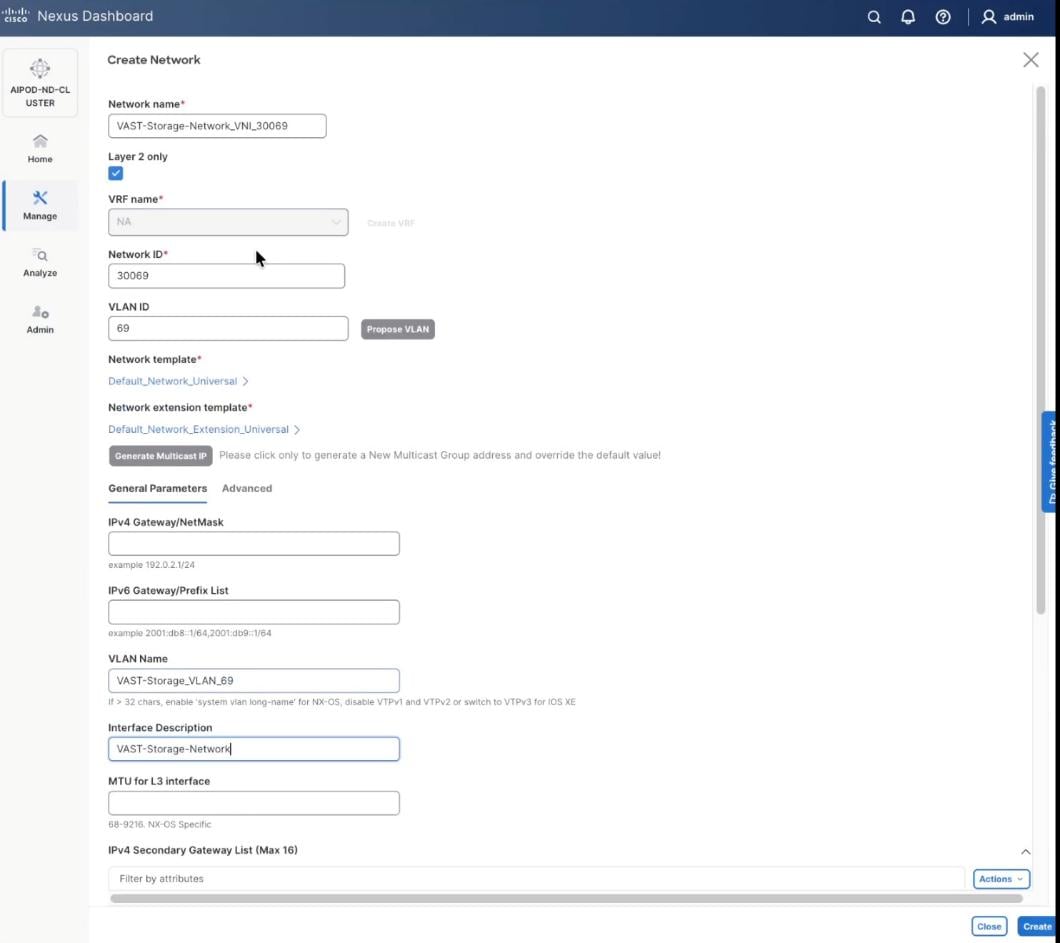Viewport: 1060px width, 943px height.
Task: Open the Actions dropdown for secondary gateways
Action: pos(999,878)
